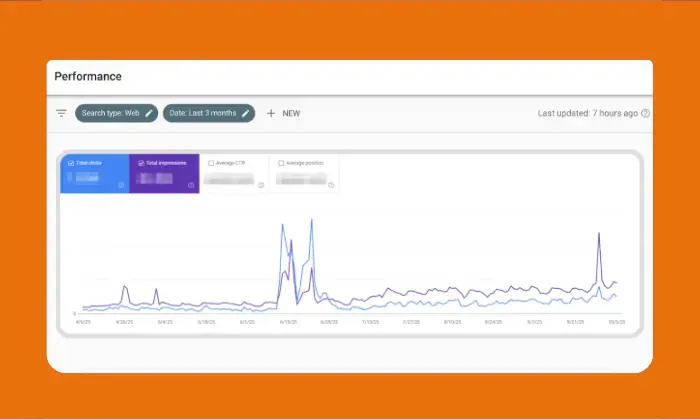Click the late September impressions spike
This screenshot has height=419, width=700.
[x=599, y=234]
